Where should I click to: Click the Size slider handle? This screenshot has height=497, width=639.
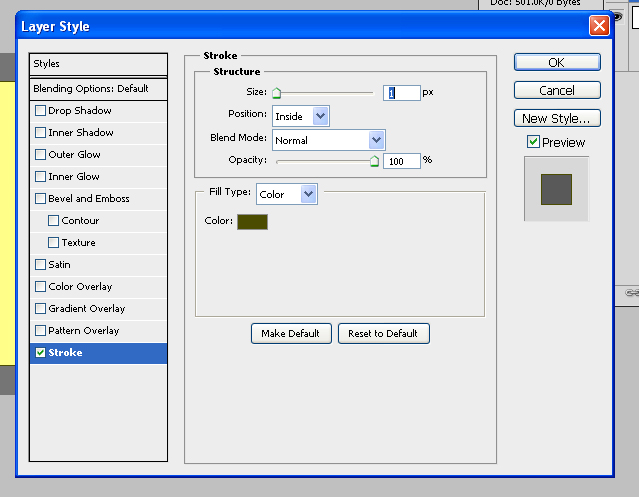click(277, 94)
